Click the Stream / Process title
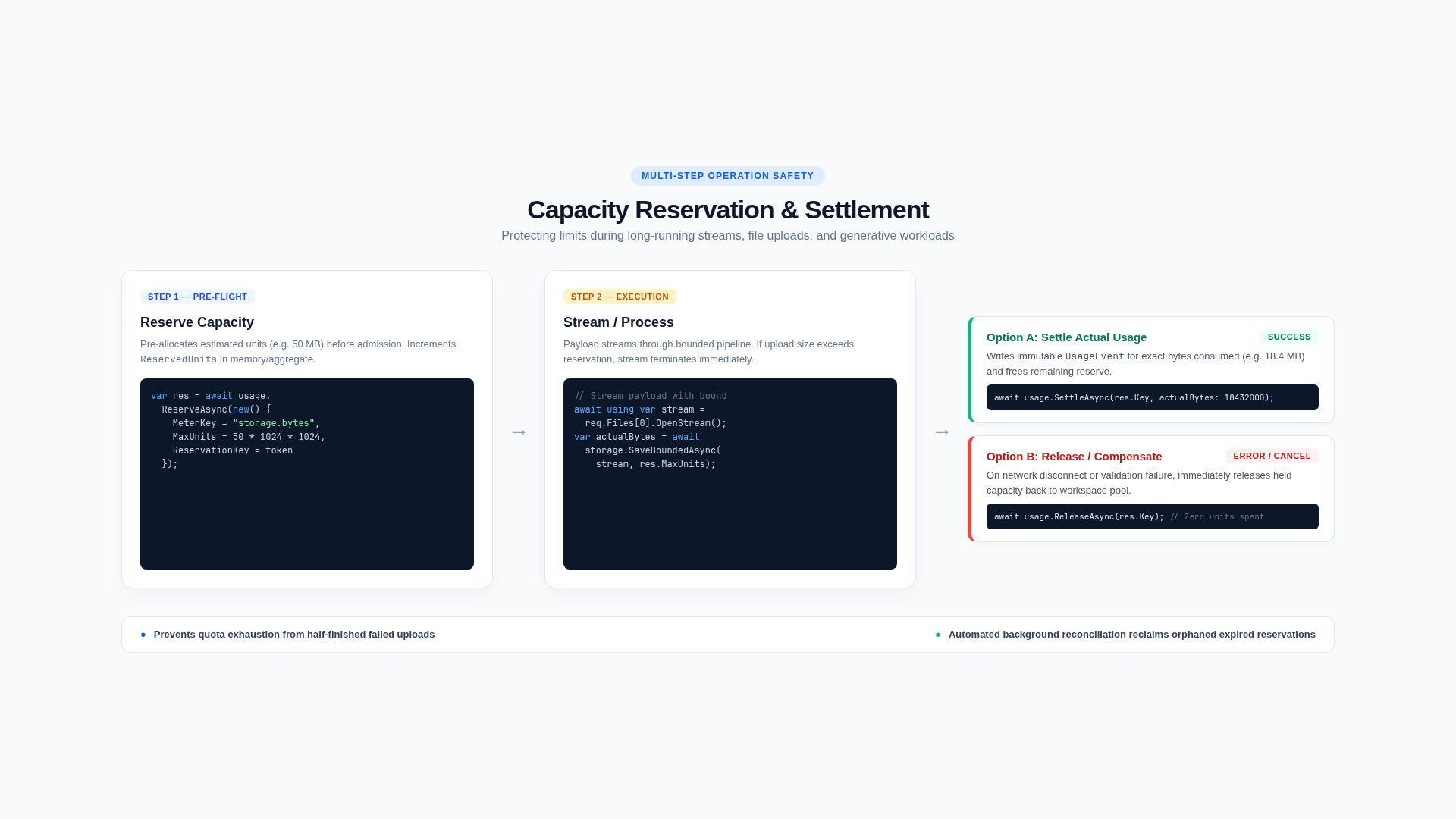The height and width of the screenshot is (819, 1456). [619, 322]
